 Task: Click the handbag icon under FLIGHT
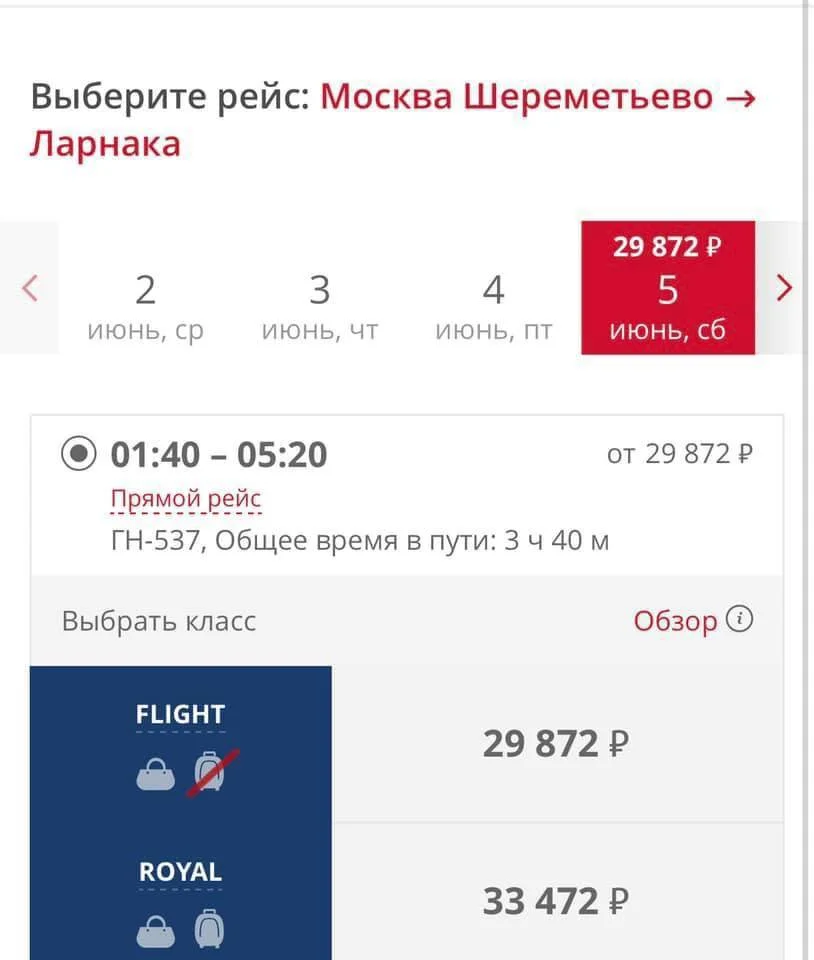coord(155,774)
